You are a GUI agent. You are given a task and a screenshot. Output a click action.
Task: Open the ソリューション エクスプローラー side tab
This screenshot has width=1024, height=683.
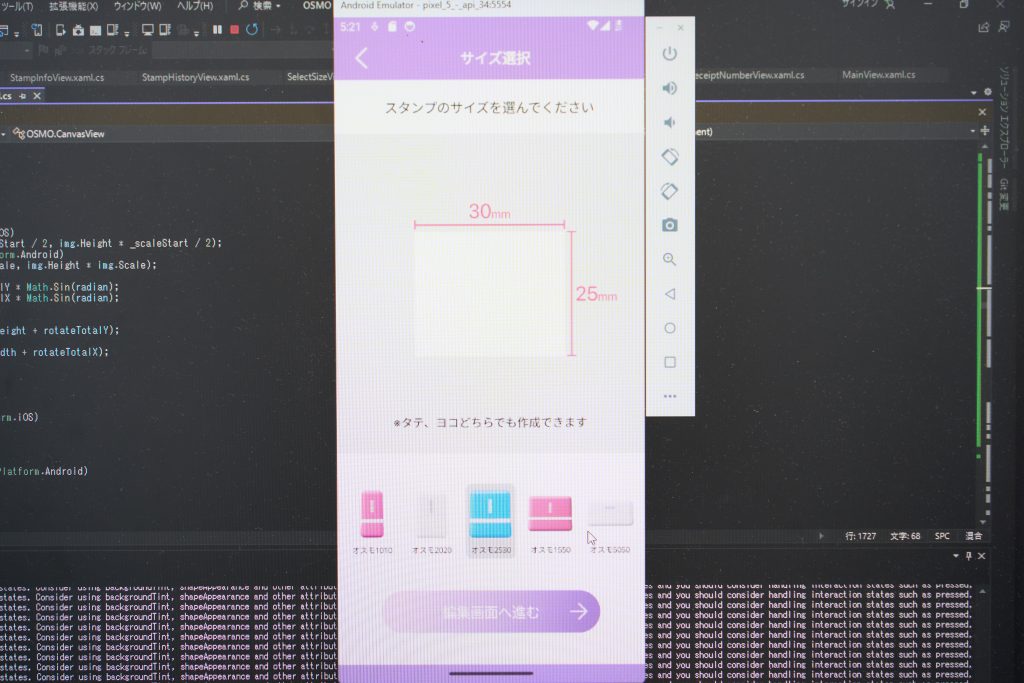pyautogui.click(x=1004, y=118)
